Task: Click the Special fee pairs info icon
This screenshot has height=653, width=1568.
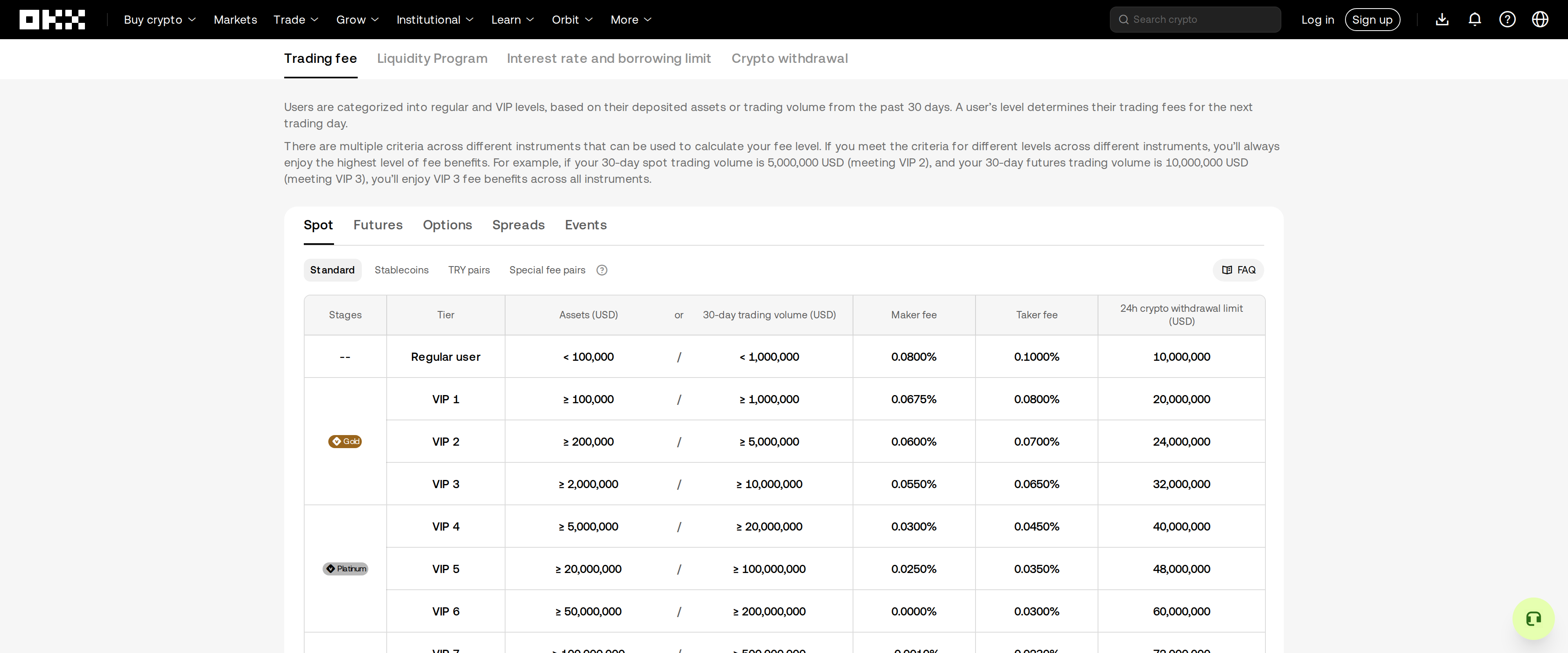Action: (x=601, y=270)
